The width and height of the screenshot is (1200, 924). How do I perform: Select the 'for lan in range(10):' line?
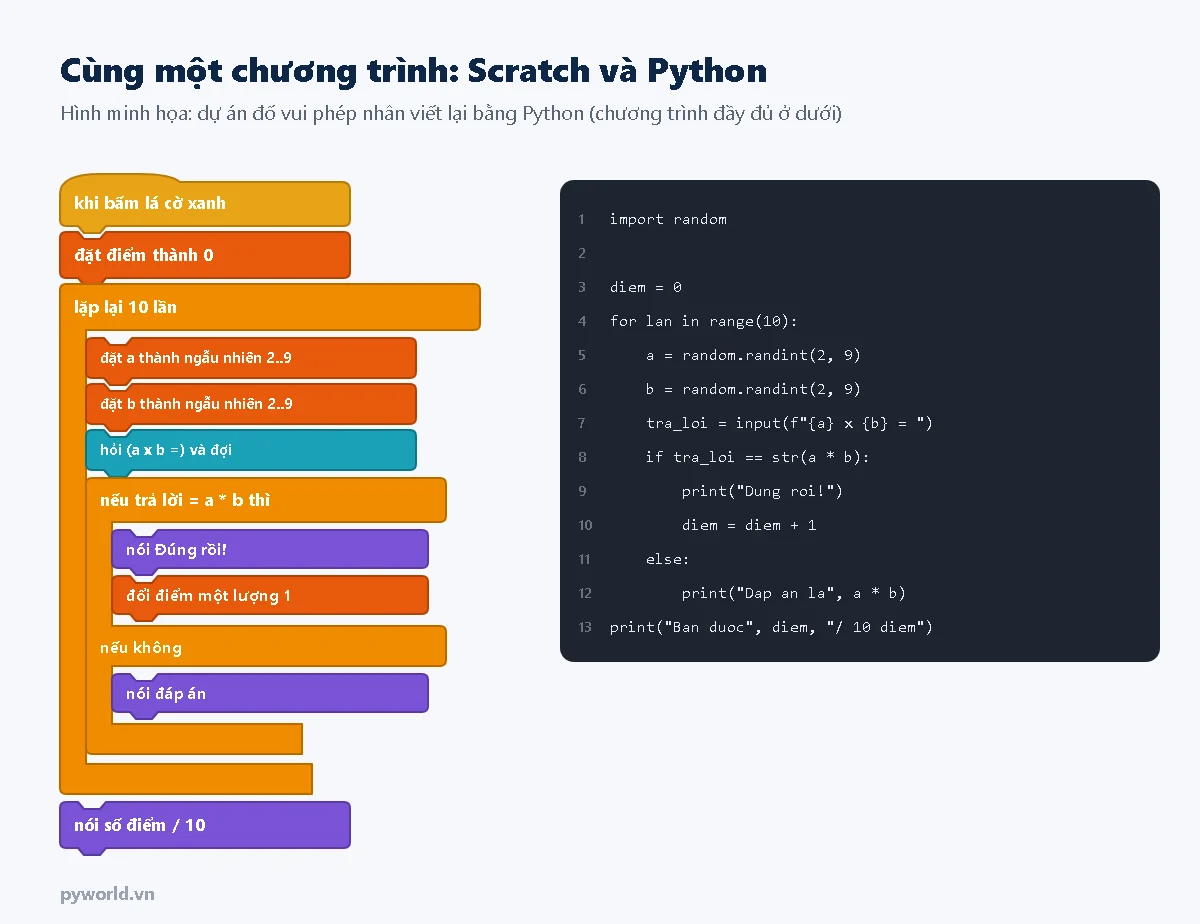pyautogui.click(x=704, y=321)
